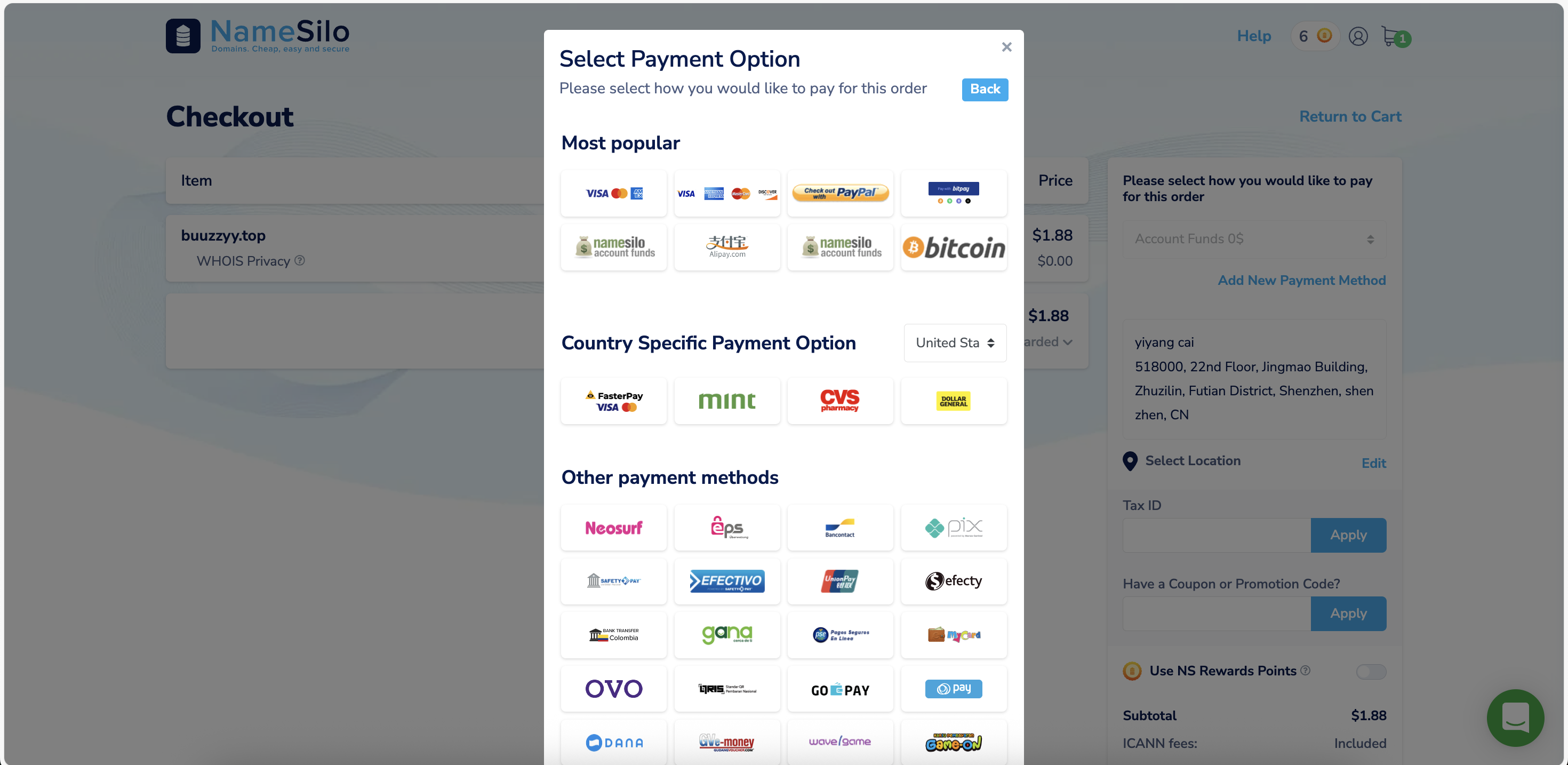Choose CVS pharmacy payment option
Screen dimensions: 1568x765
pos(840,400)
